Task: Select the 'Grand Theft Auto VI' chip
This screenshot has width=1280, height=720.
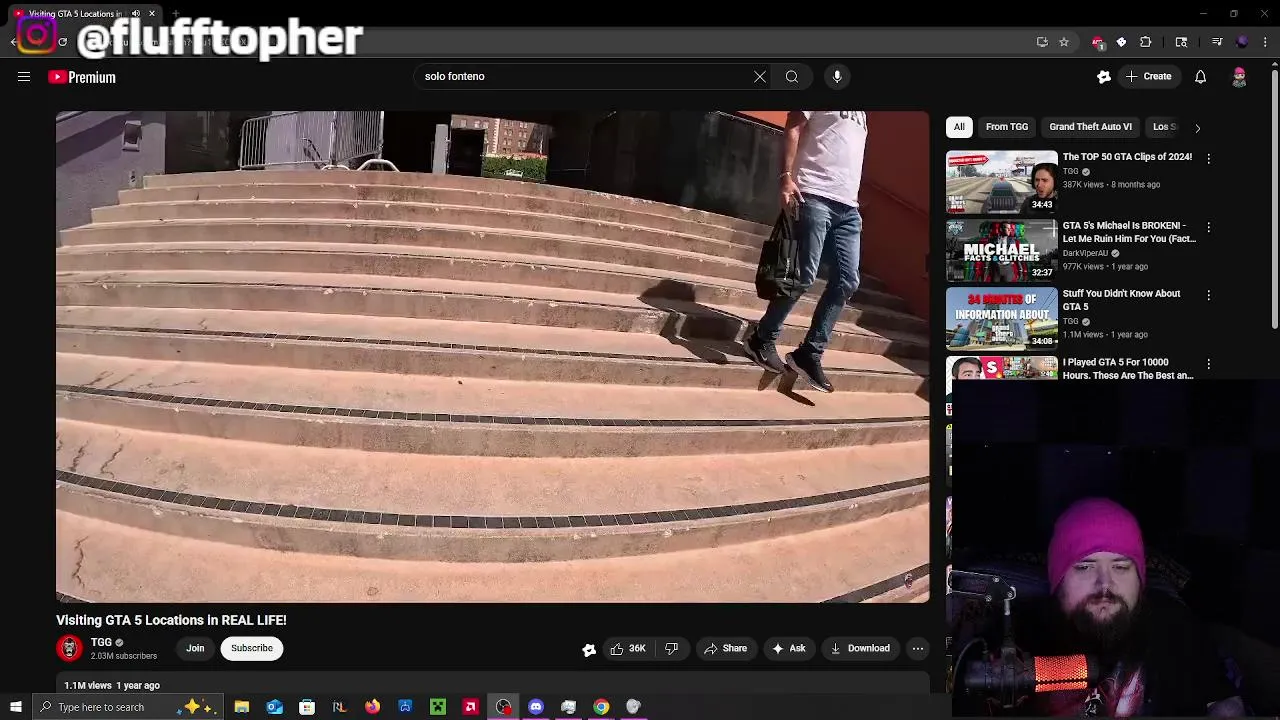Action: 1091,127
